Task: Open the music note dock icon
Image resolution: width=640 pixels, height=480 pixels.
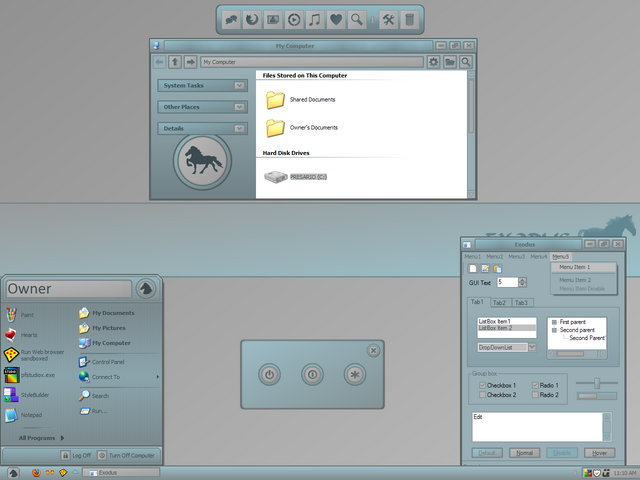Action: click(315, 20)
